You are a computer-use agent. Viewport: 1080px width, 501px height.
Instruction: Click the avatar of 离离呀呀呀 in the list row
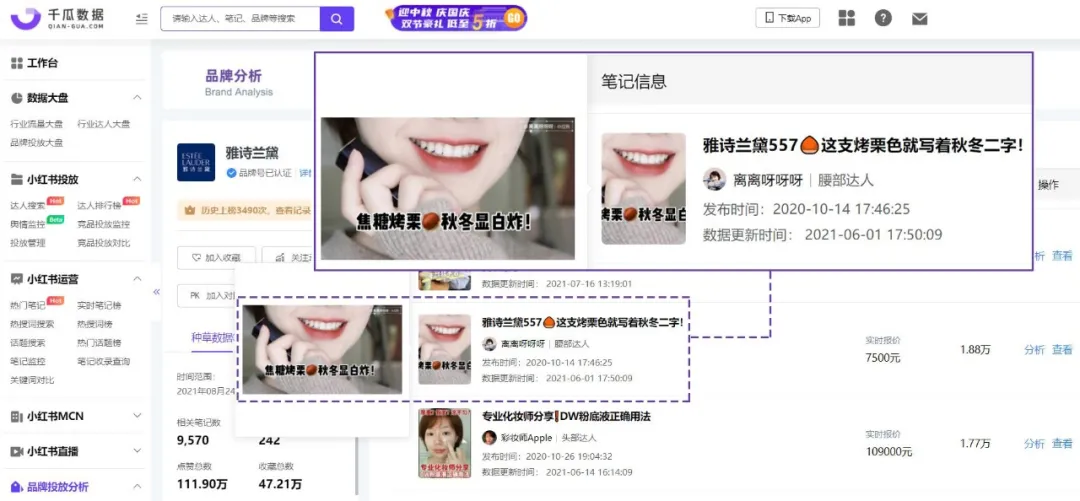tap(489, 343)
